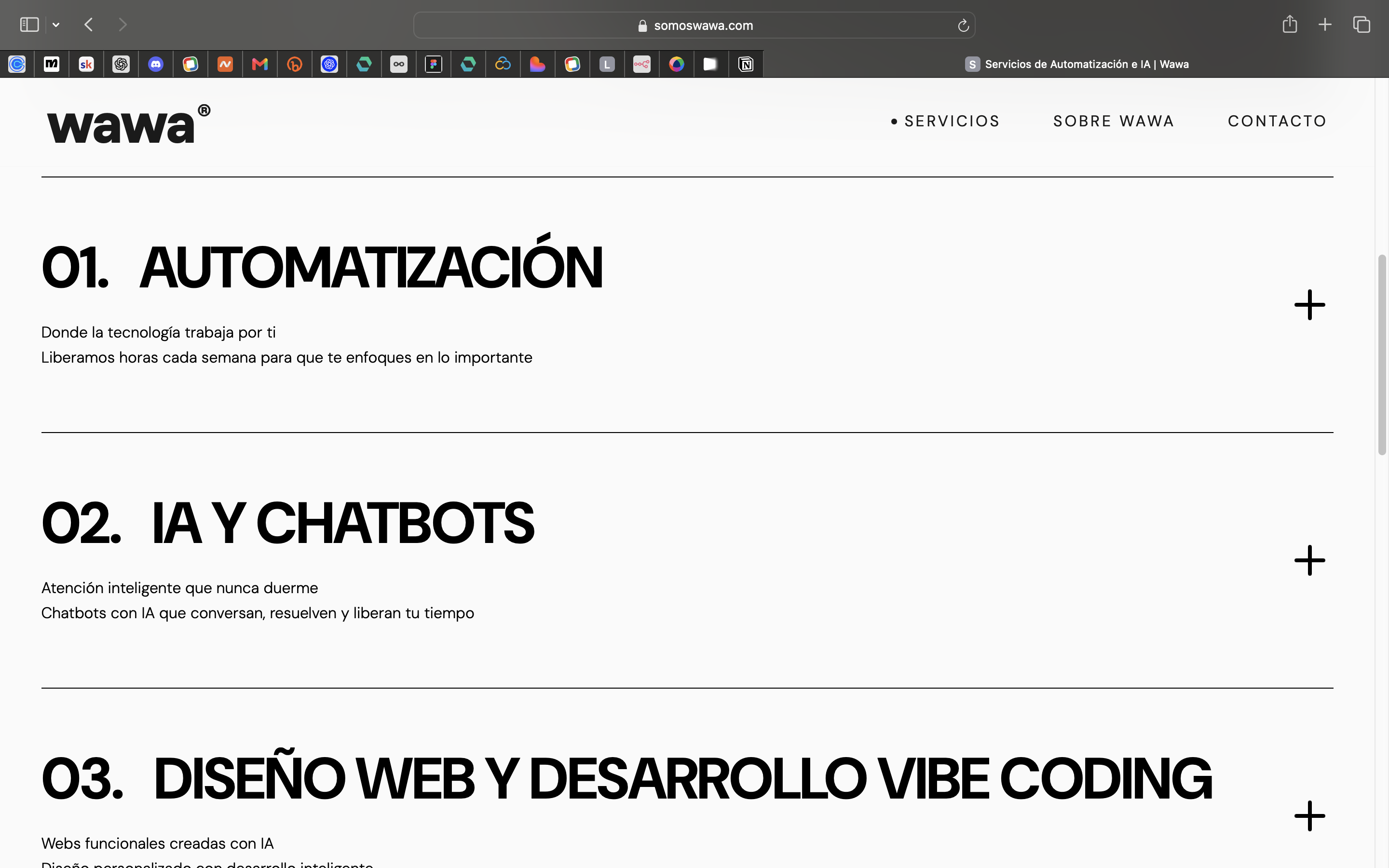The width and height of the screenshot is (1389, 868).
Task: Open the gray infinity-symbol pinned tab
Action: click(399, 64)
